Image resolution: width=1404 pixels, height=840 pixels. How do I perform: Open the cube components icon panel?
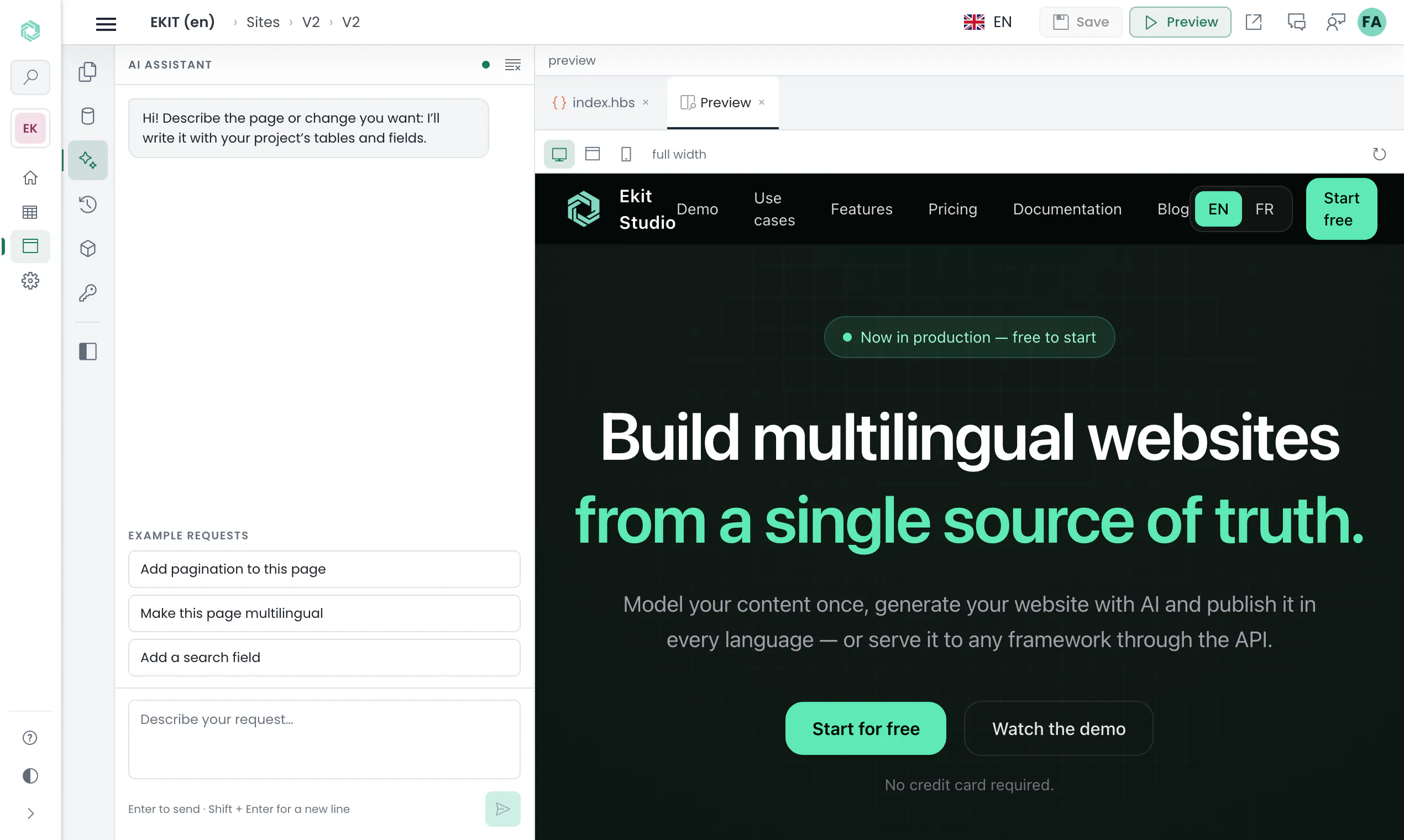click(x=88, y=249)
